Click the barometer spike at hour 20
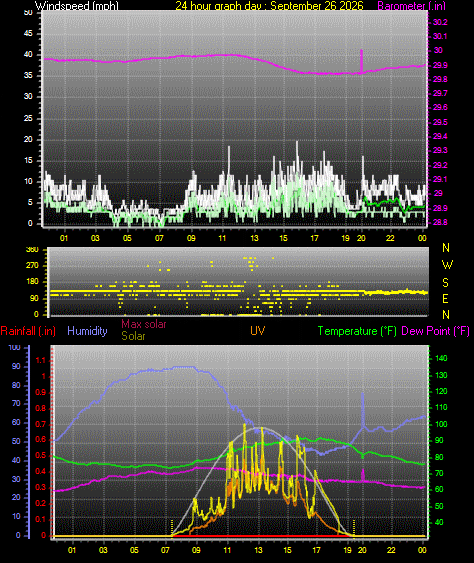 (361, 61)
